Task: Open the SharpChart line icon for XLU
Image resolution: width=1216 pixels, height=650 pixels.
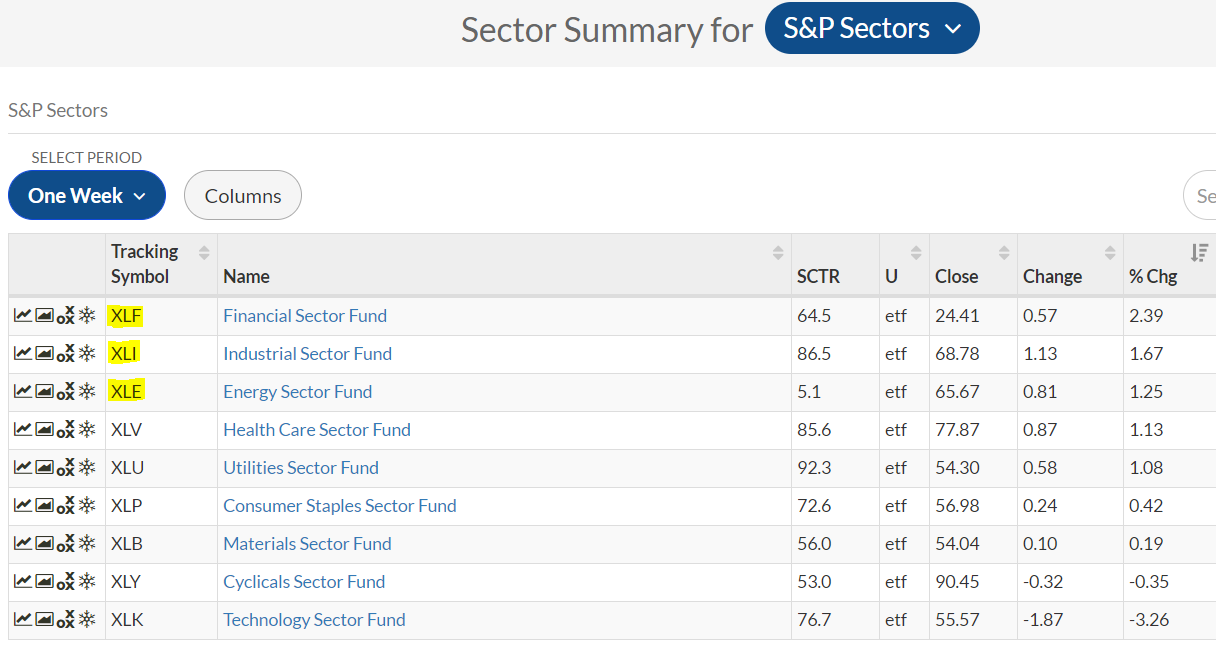Action: click(x=22, y=468)
